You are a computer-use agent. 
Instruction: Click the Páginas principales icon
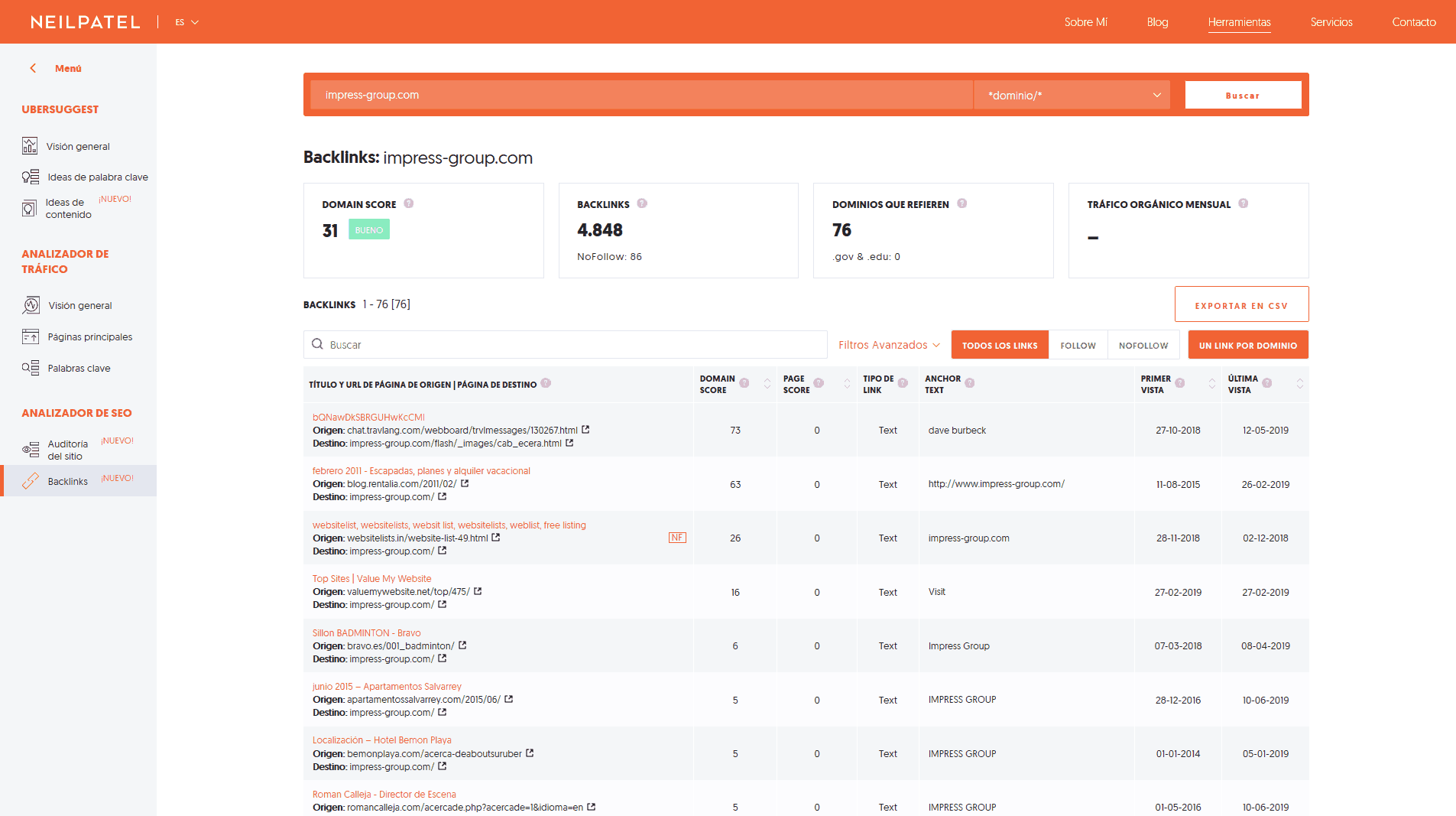[31, 336]
